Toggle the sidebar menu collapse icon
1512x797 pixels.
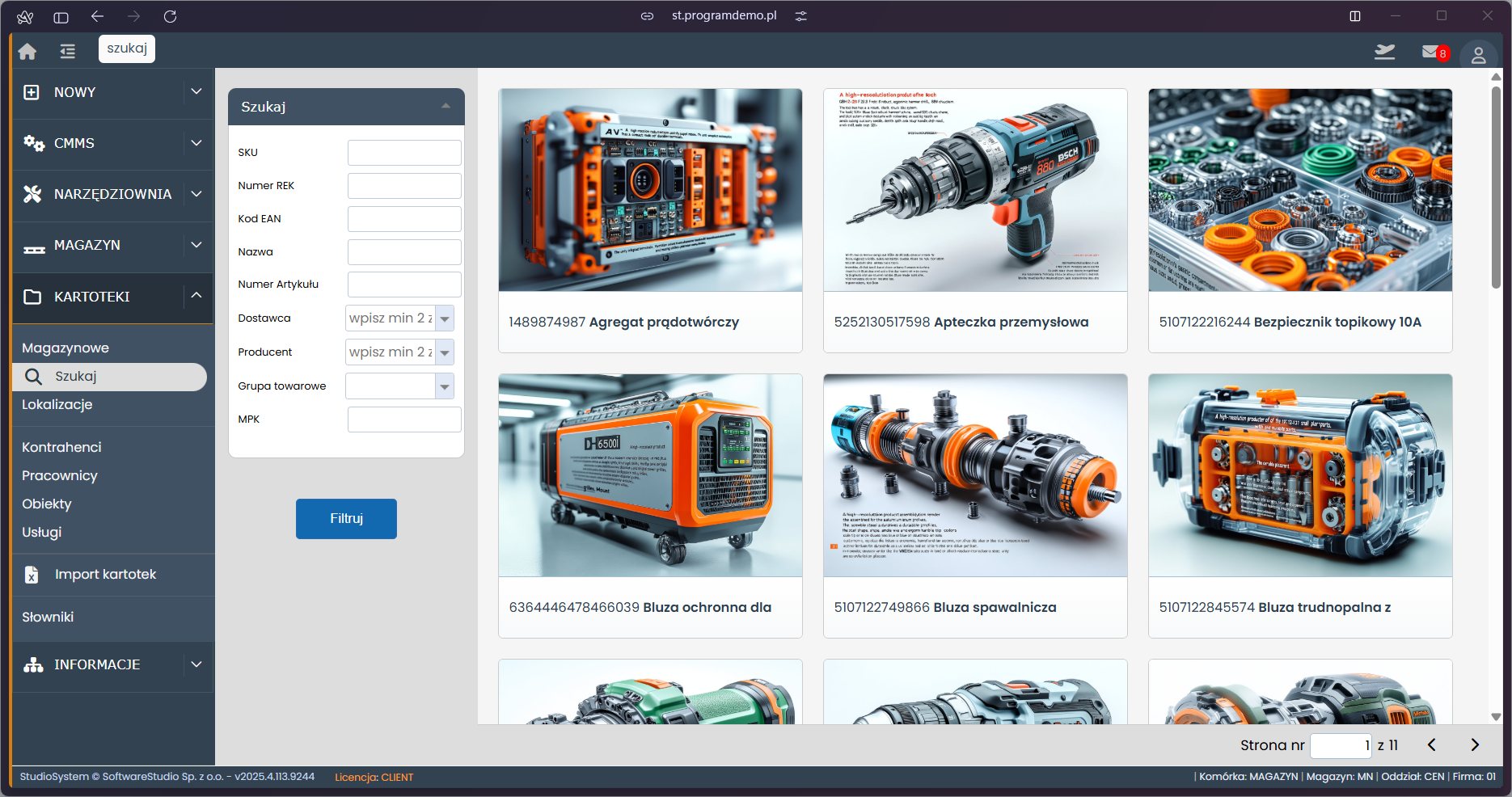tap(67, 52)
